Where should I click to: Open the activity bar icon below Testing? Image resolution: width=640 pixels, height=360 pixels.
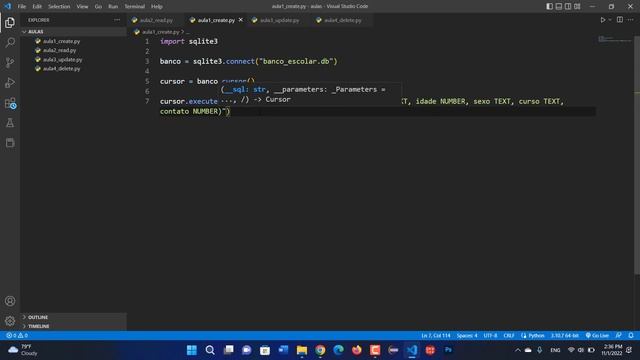10,142
